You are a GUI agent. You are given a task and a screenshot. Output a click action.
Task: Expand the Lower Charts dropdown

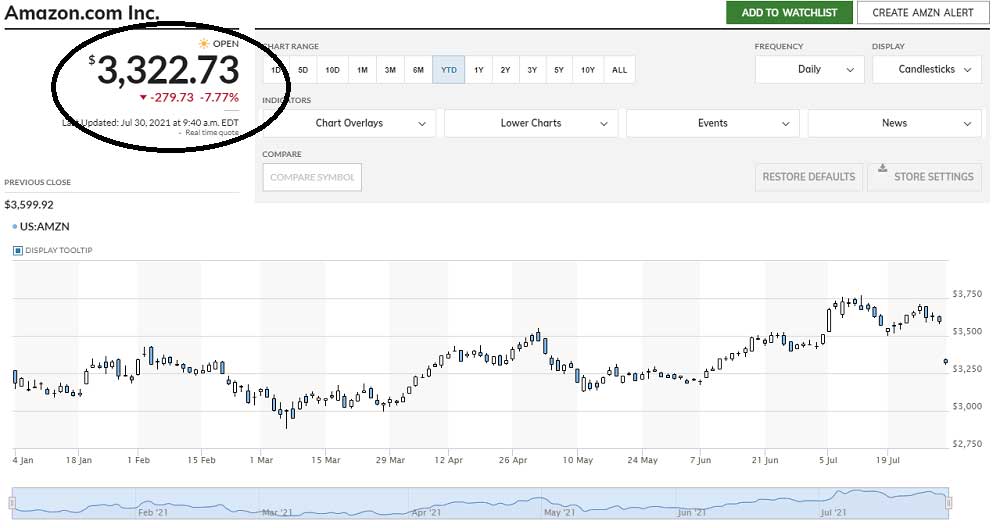pyautogui.click(x=531, y=123)
